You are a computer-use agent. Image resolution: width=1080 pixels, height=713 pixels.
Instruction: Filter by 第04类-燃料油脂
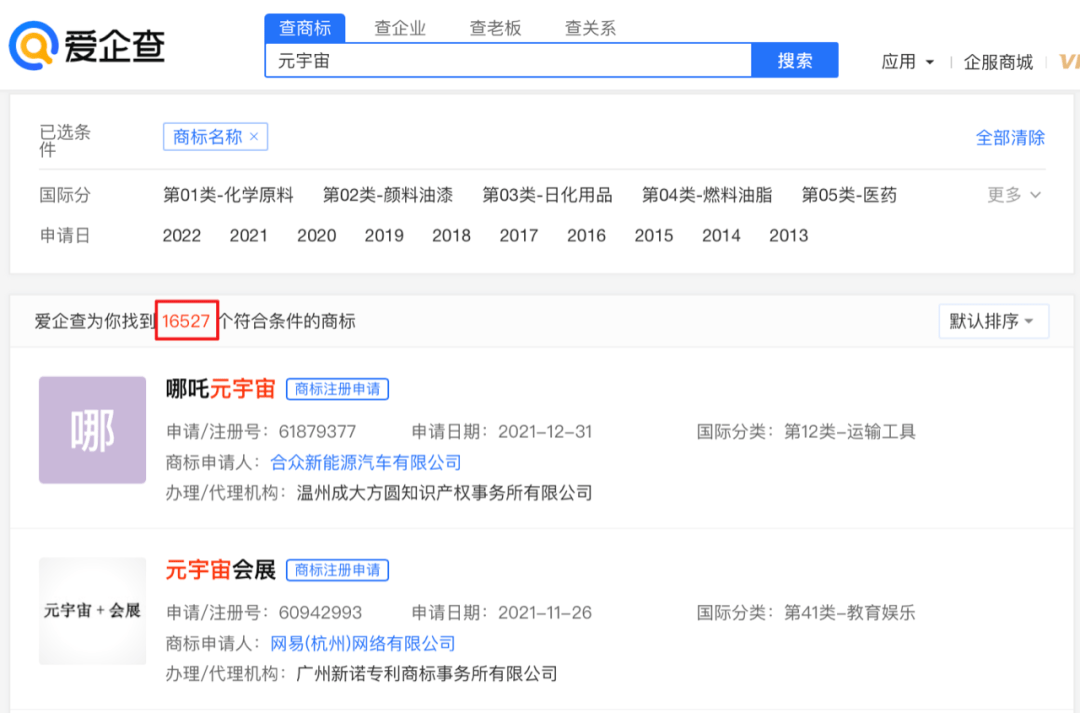(707, 195)
